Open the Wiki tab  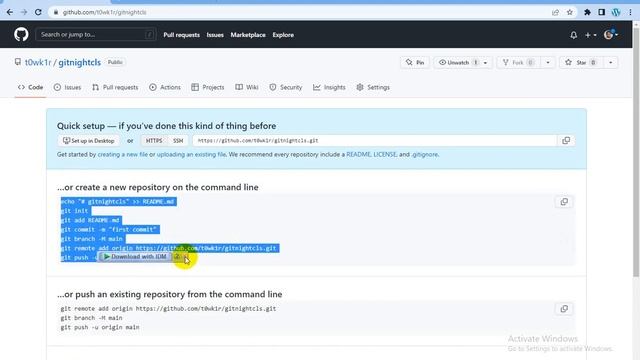247,87
